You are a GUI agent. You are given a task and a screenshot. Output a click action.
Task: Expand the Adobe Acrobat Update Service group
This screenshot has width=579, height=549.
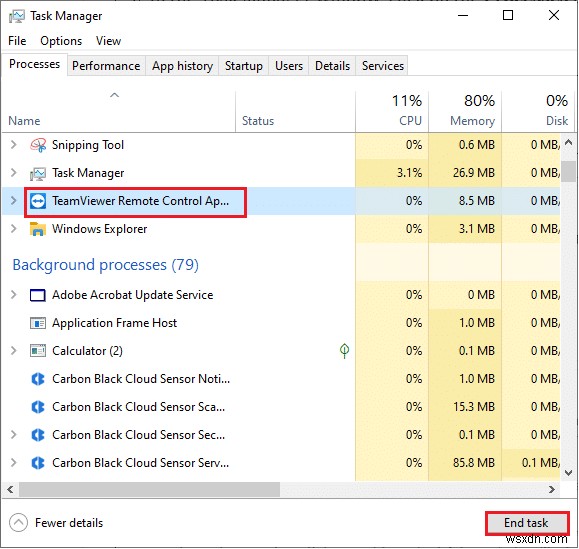pyautogui.click(x=14, y=295)
